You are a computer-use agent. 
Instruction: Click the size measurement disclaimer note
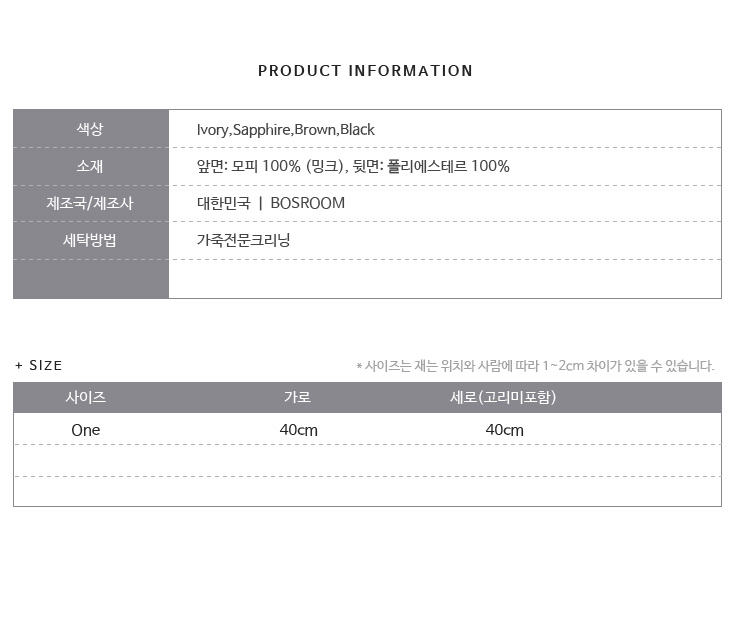[535, 366]
